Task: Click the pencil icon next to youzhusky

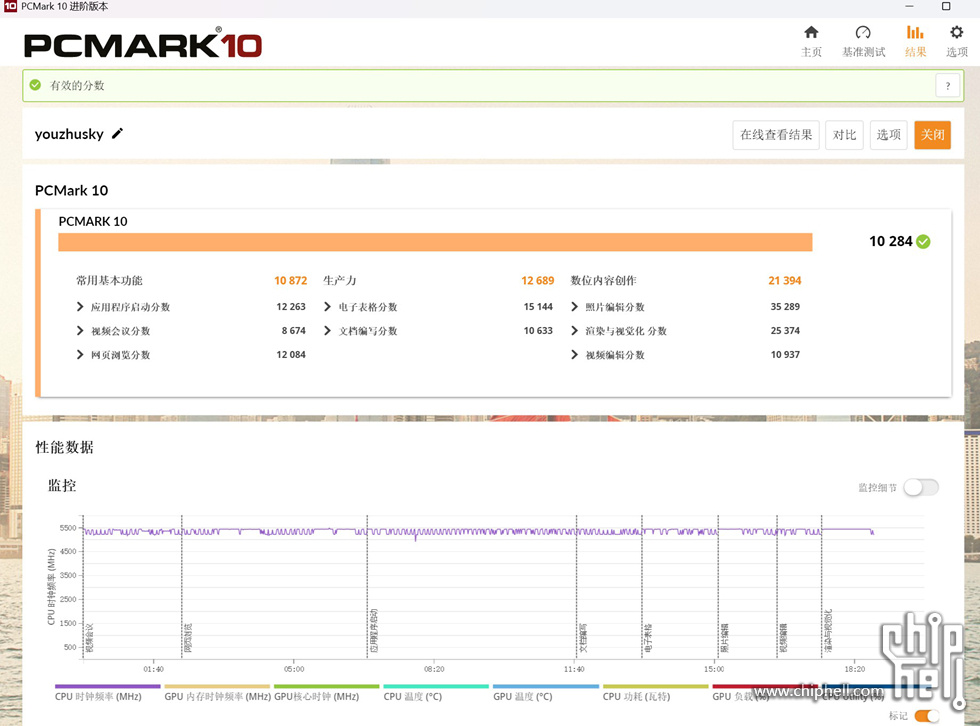Action: [117, 134]
